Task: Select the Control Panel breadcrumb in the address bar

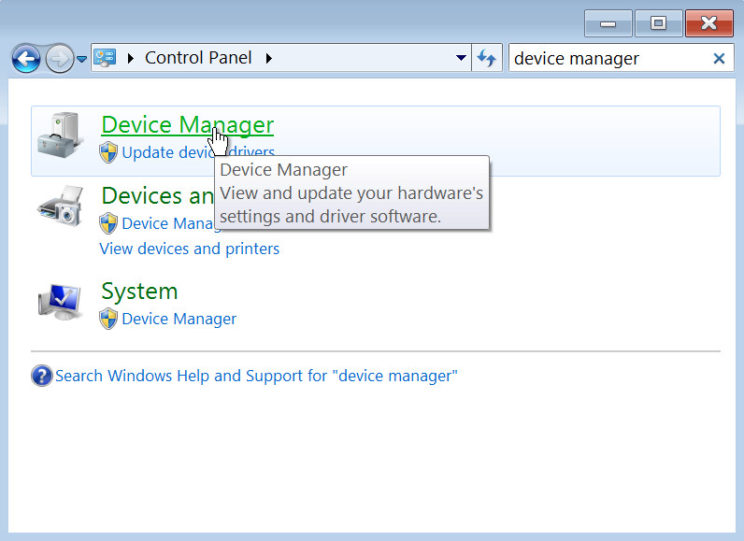Action: 200,58
